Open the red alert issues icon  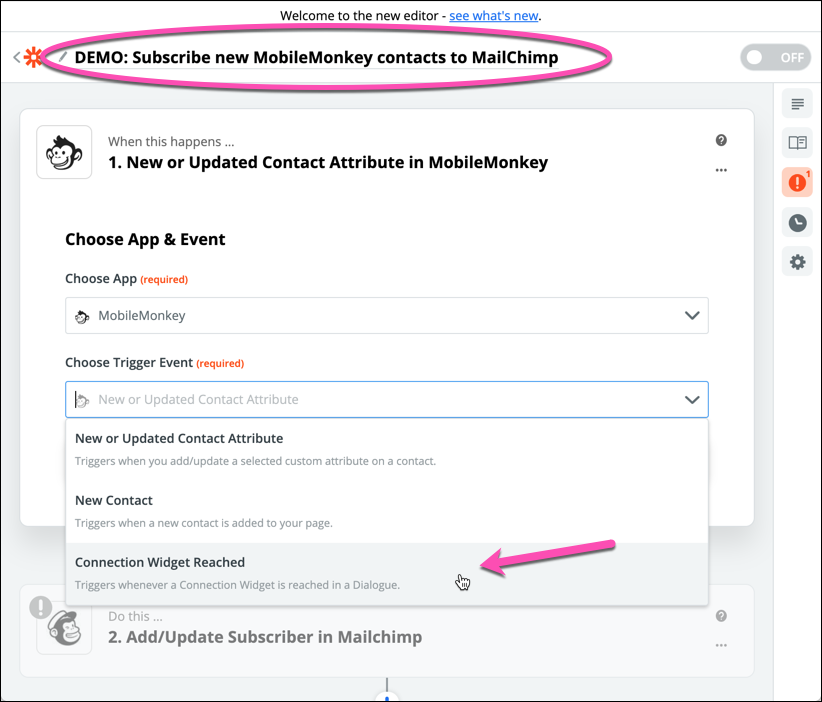[797, 182]
